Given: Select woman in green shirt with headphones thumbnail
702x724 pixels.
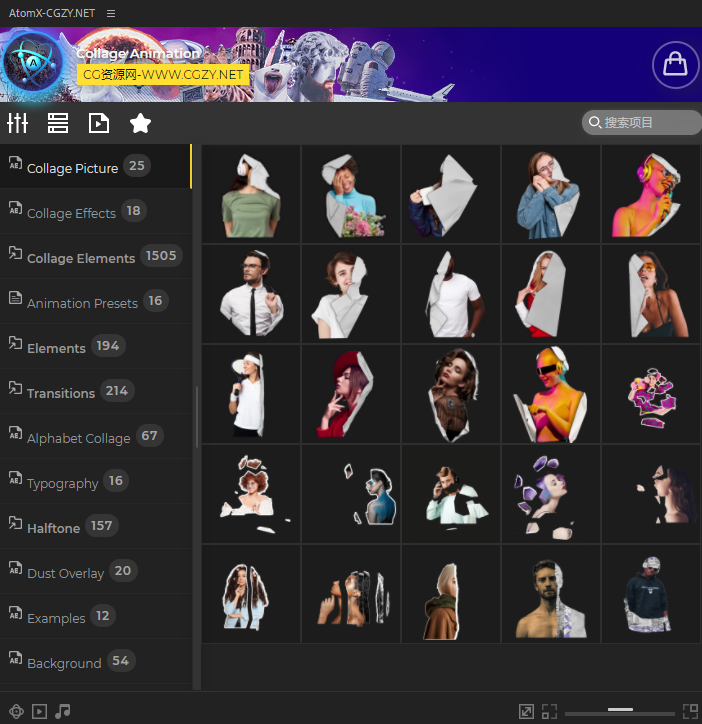Looking at the screenshot, I should pyautogui.click(x=251, y=194).
